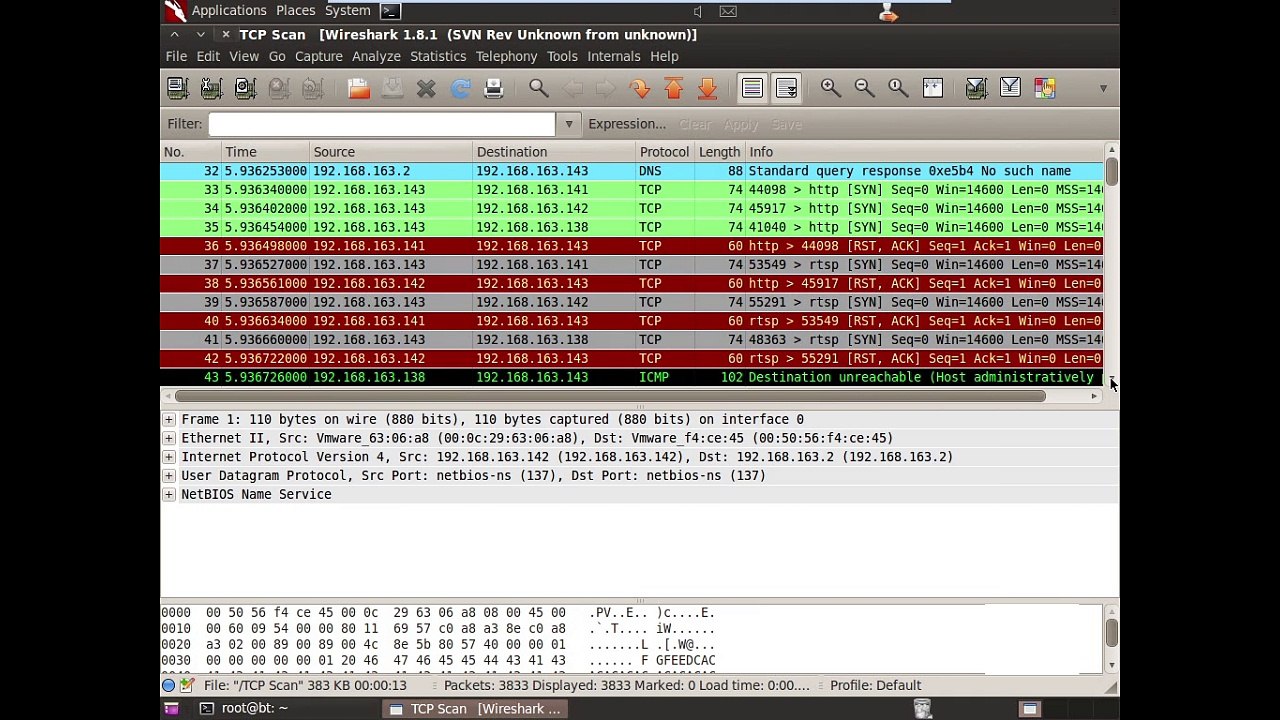The width and height of the screenshot is (1280, 720).
Task: Open the File menu
Action: pos(176,56)
